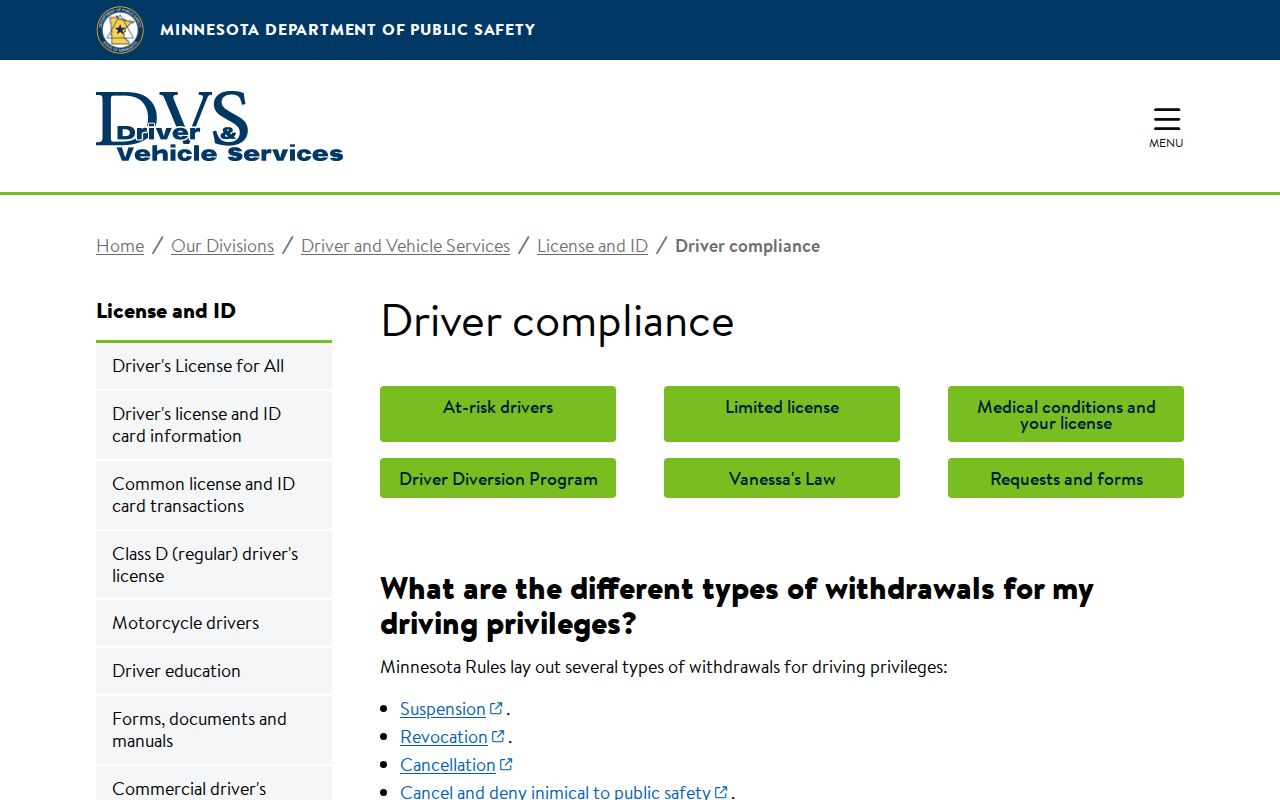This screenshot has height=800, width=1280.
Task: Open the hamburger MENU icon
Action: coord(1166,128)
